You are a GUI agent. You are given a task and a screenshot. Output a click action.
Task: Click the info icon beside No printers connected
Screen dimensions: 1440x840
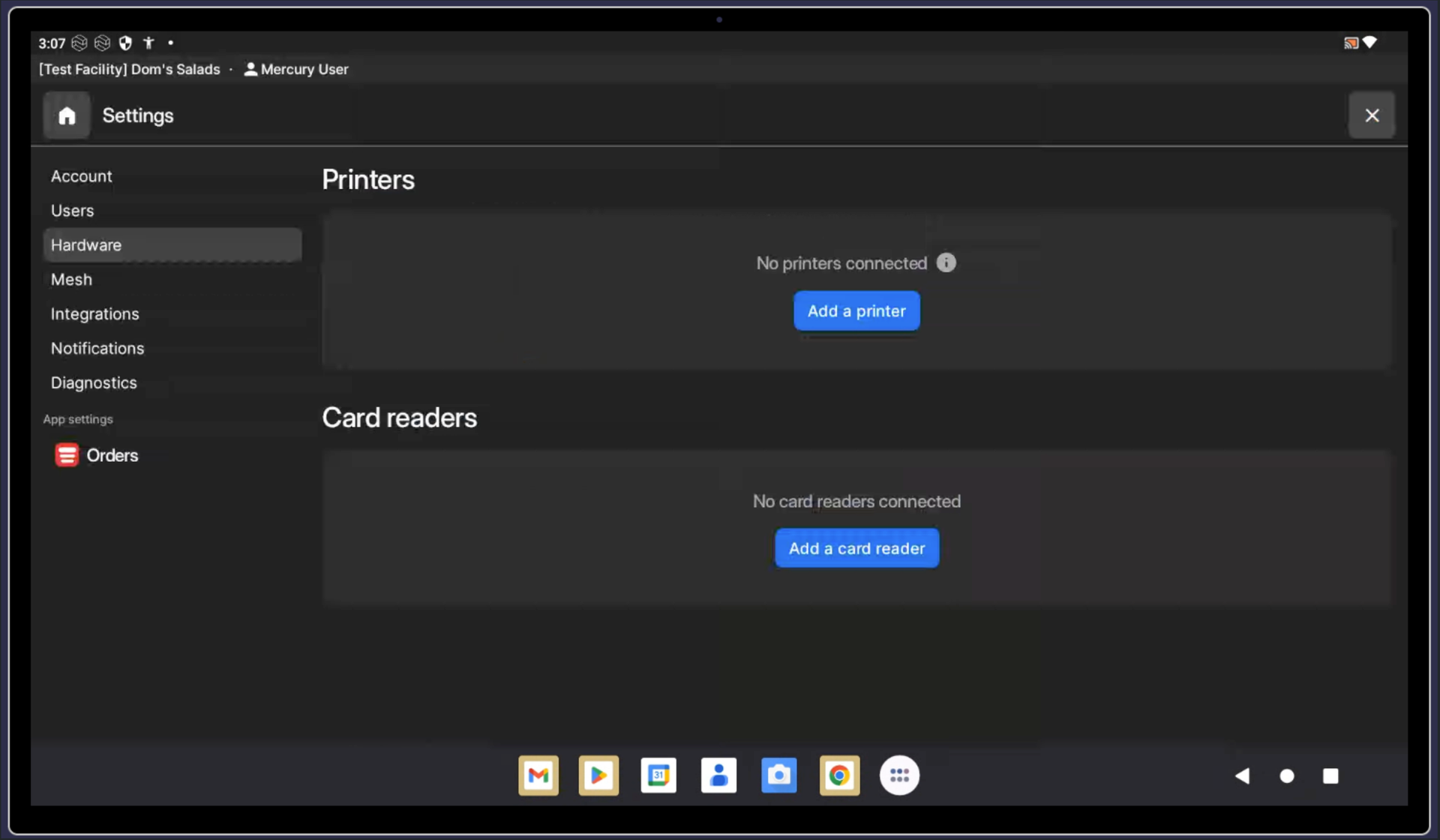coord(946,262)
